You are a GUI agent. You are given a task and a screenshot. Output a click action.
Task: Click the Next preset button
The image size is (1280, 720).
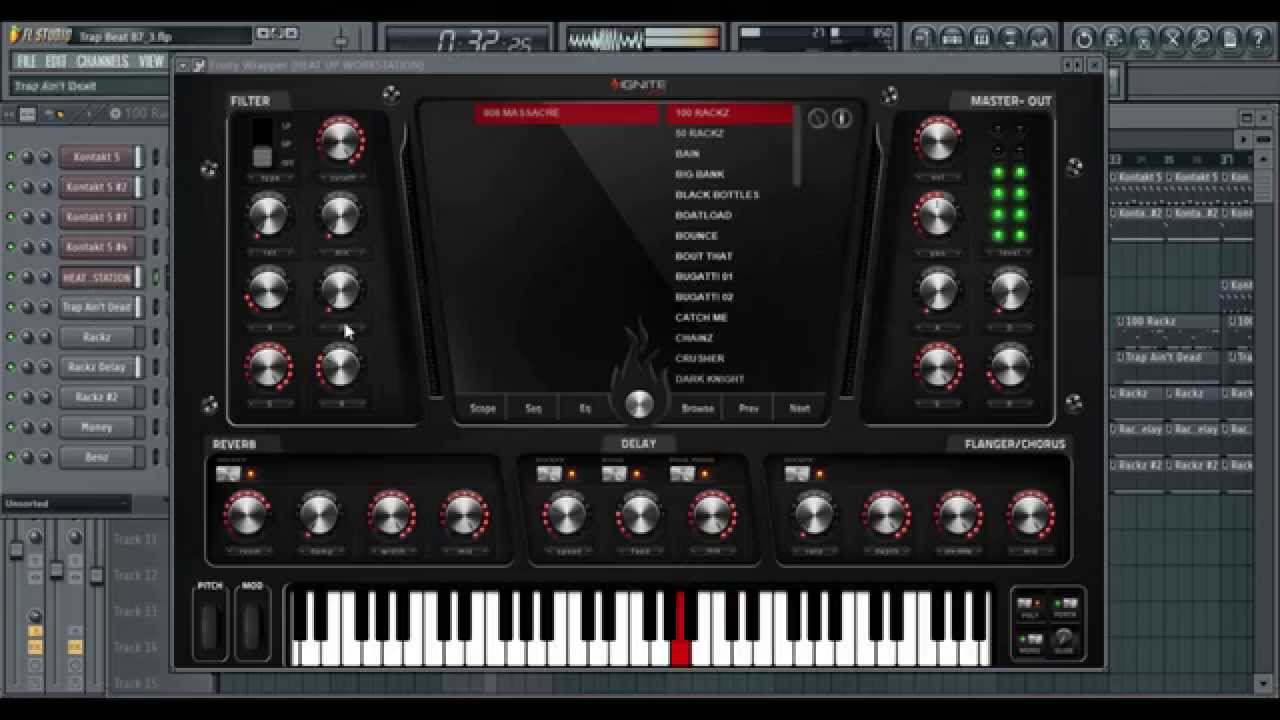[x=799, y=408]
